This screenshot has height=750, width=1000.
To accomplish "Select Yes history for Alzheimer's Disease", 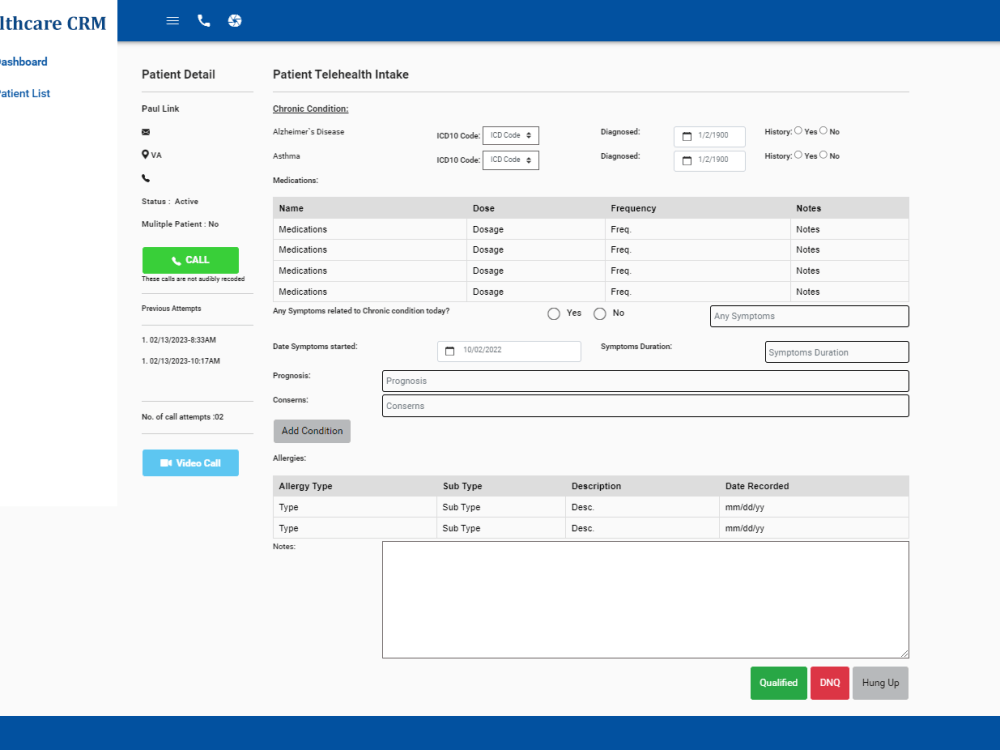I will pos(798,131).
